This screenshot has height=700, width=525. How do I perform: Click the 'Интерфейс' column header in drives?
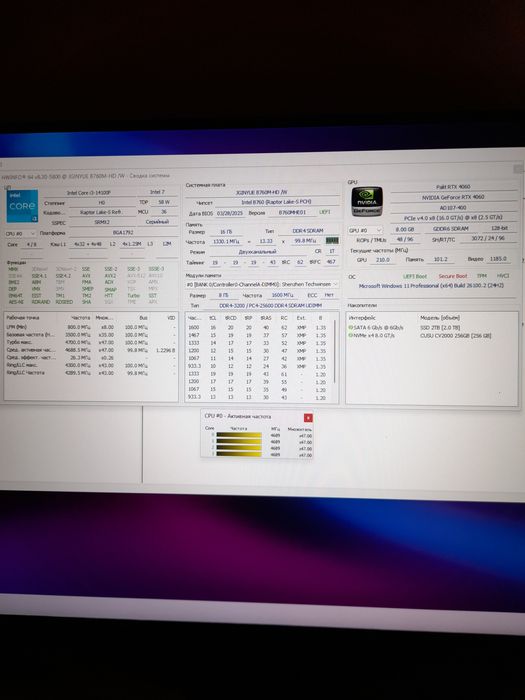[x=360, y=317]
